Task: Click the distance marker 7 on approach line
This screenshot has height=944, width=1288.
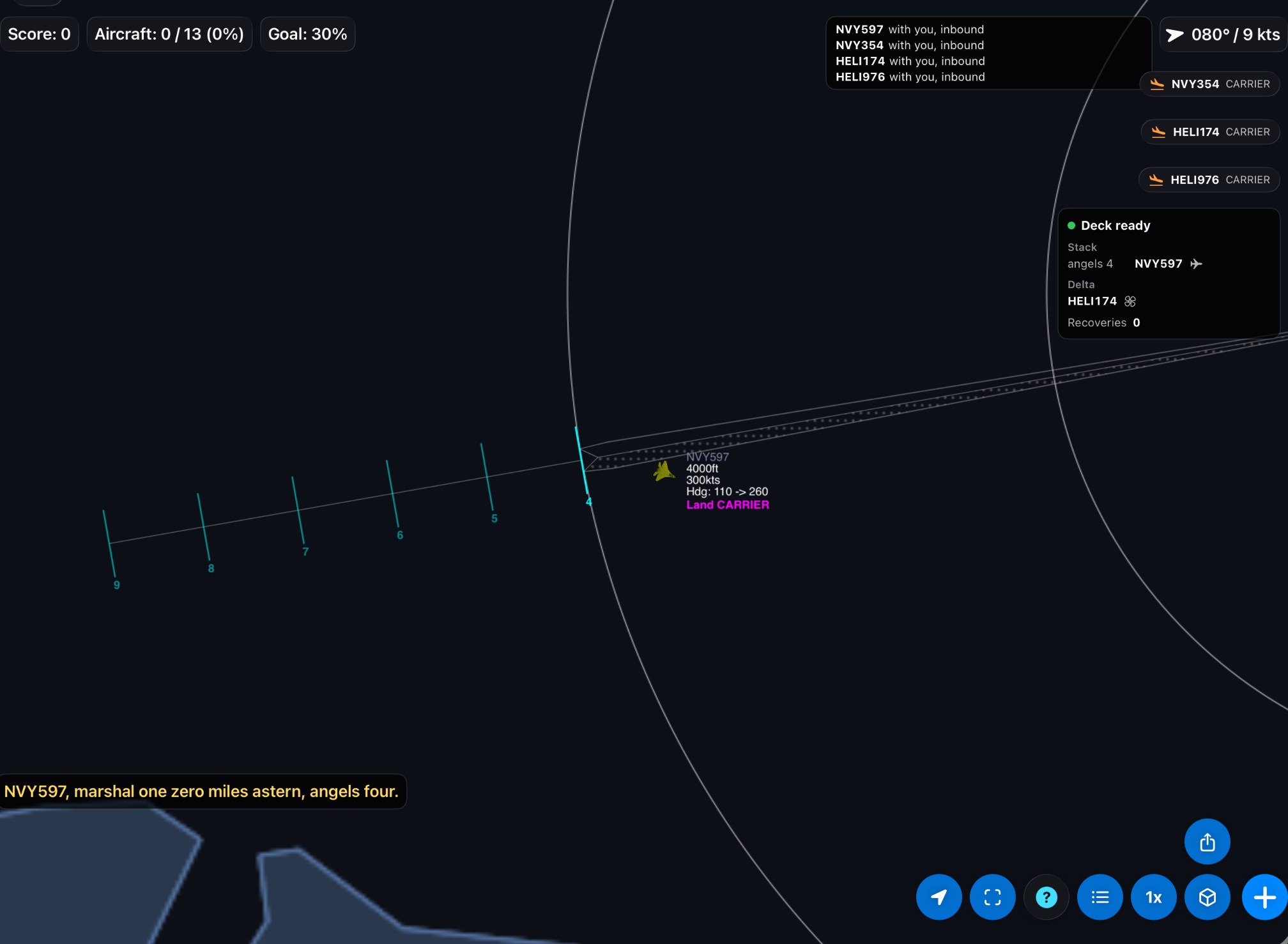Action: 305,552
